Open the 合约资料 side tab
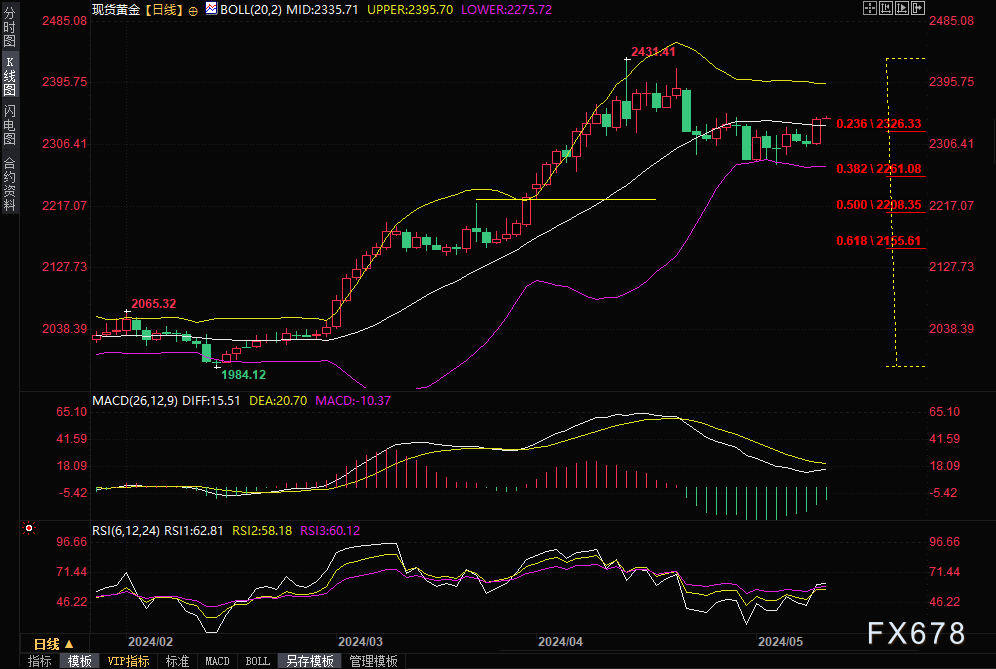This screenshot has width=996, height=669. [9, 183]
